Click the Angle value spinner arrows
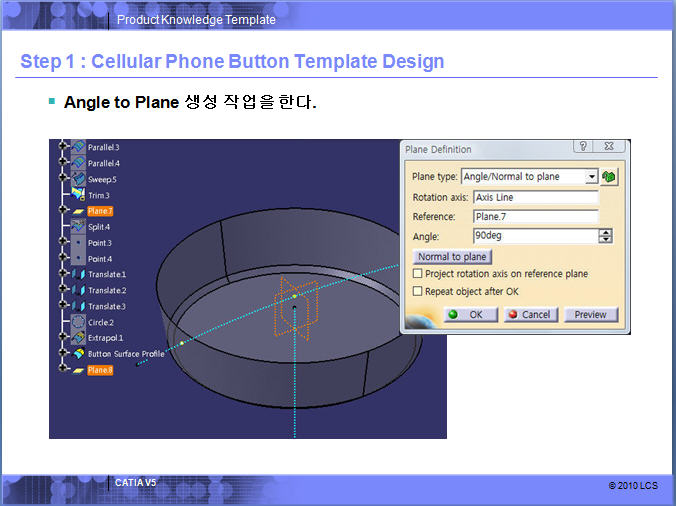 click(x=605, y=236)
